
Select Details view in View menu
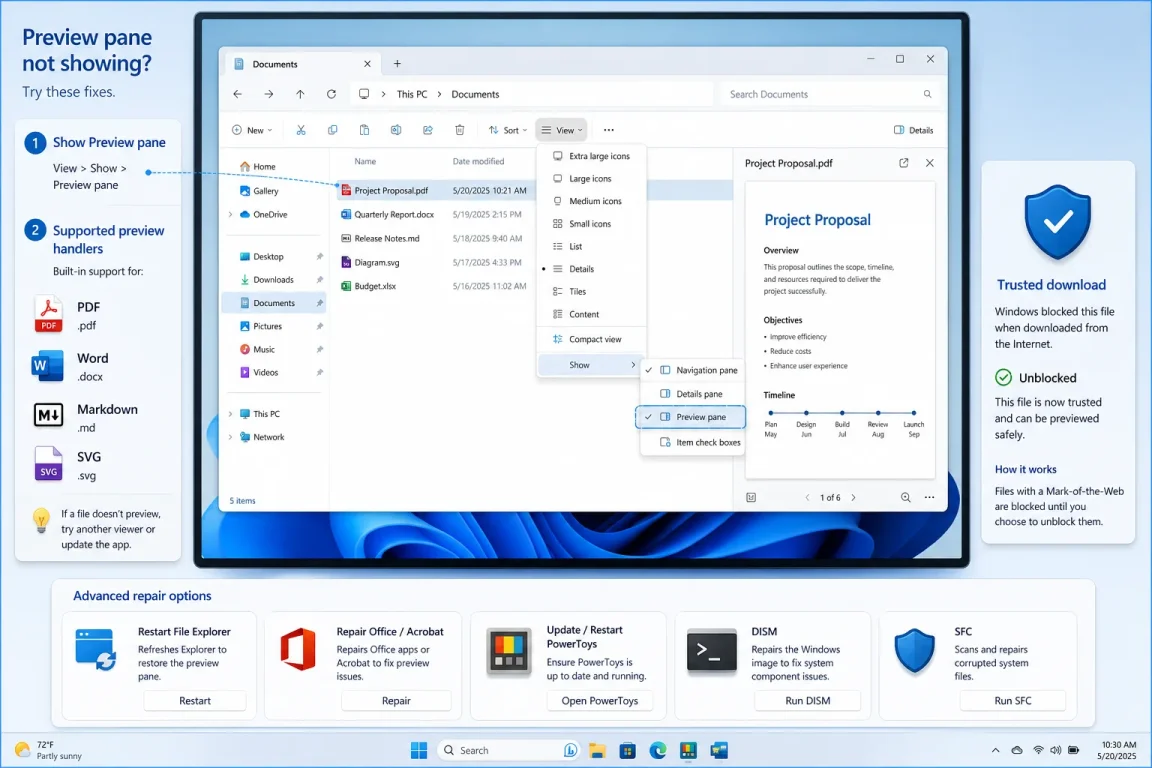pyautogui.click(x=591, y=269)
